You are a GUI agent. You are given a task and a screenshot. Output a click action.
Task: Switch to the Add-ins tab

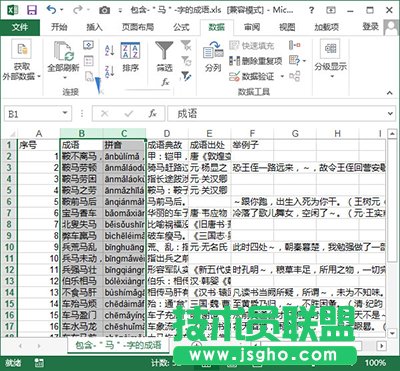tap(326, 27)
